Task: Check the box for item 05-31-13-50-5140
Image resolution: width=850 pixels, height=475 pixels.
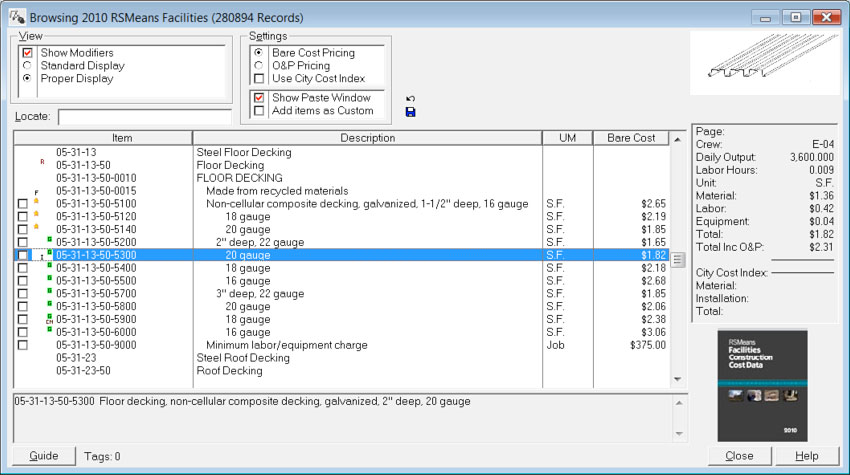Action: (22, 229)
